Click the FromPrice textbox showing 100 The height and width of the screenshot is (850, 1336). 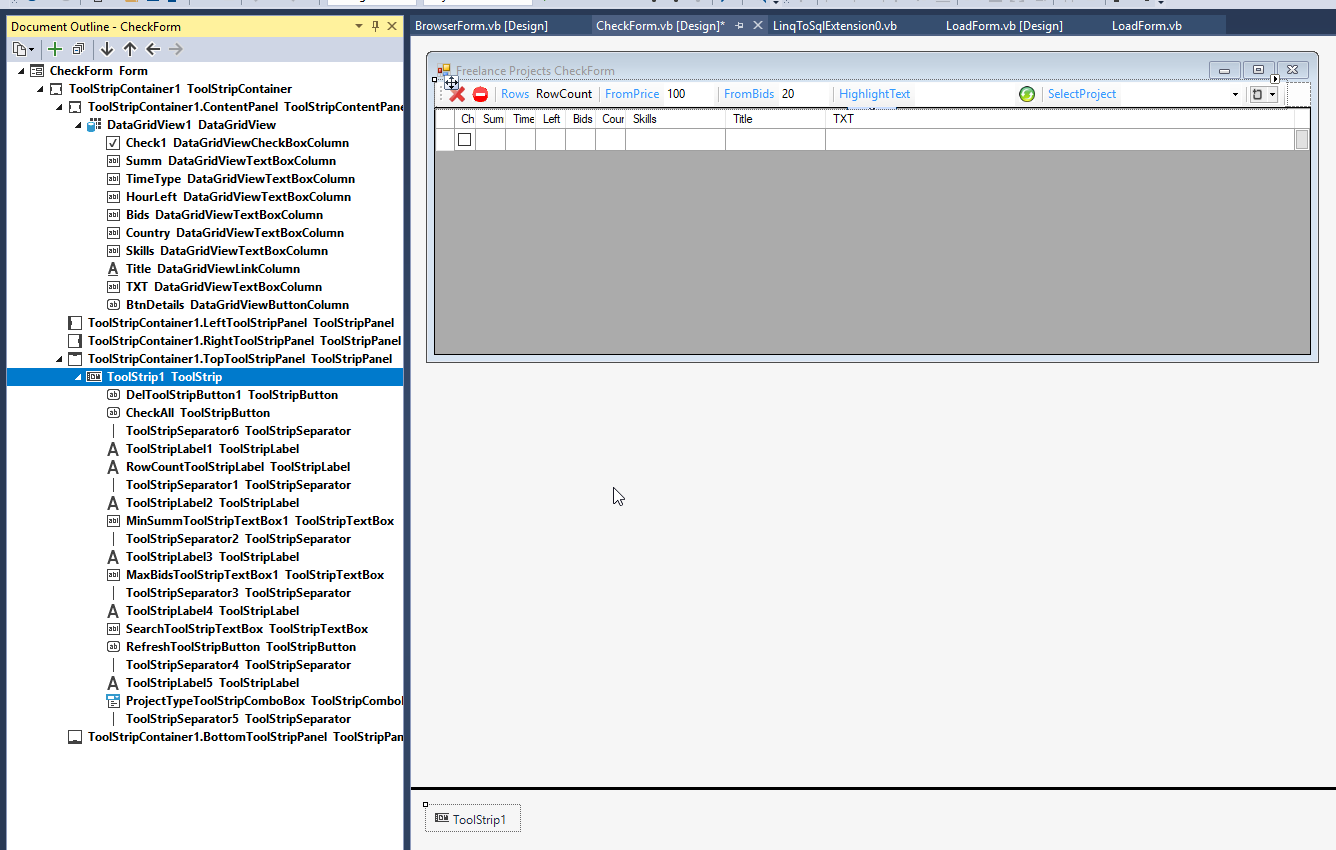pyautogui.click(x=690, y=94)
